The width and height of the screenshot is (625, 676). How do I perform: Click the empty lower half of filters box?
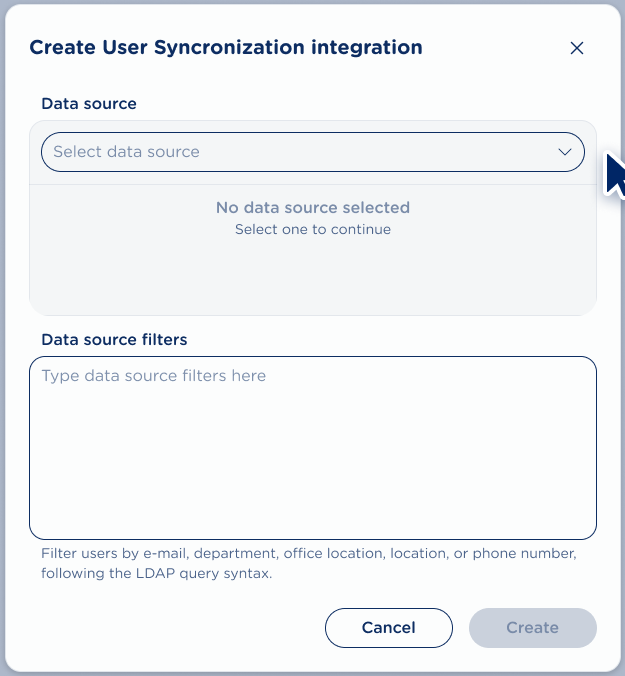[312, 490]
